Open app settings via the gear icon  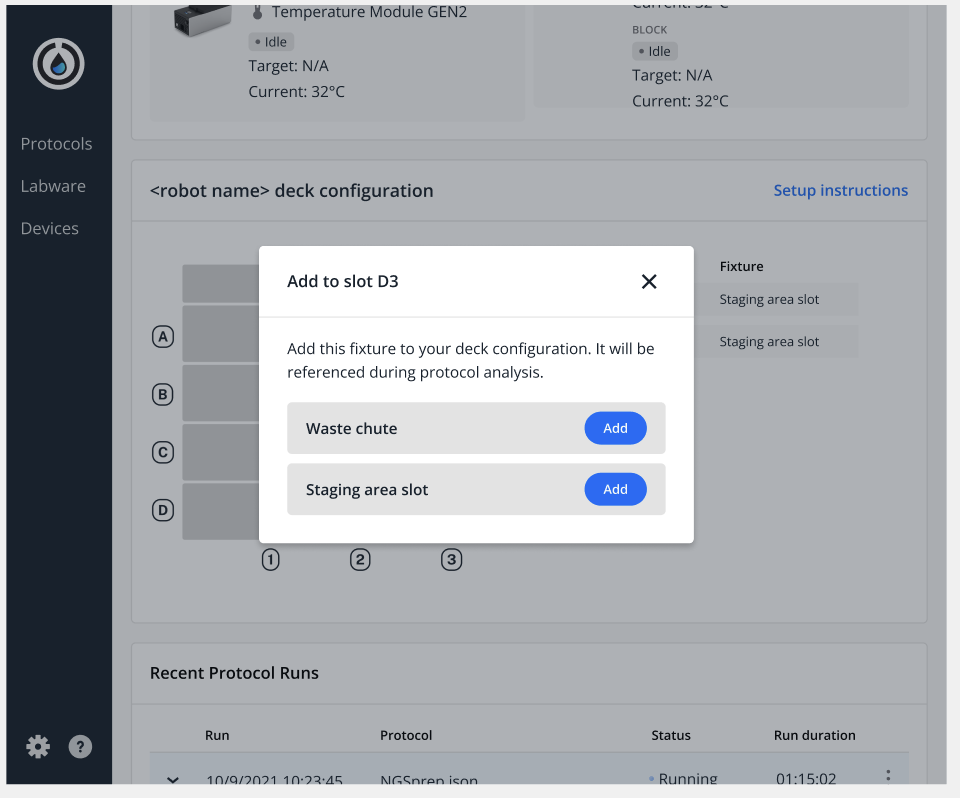[37, 746]
